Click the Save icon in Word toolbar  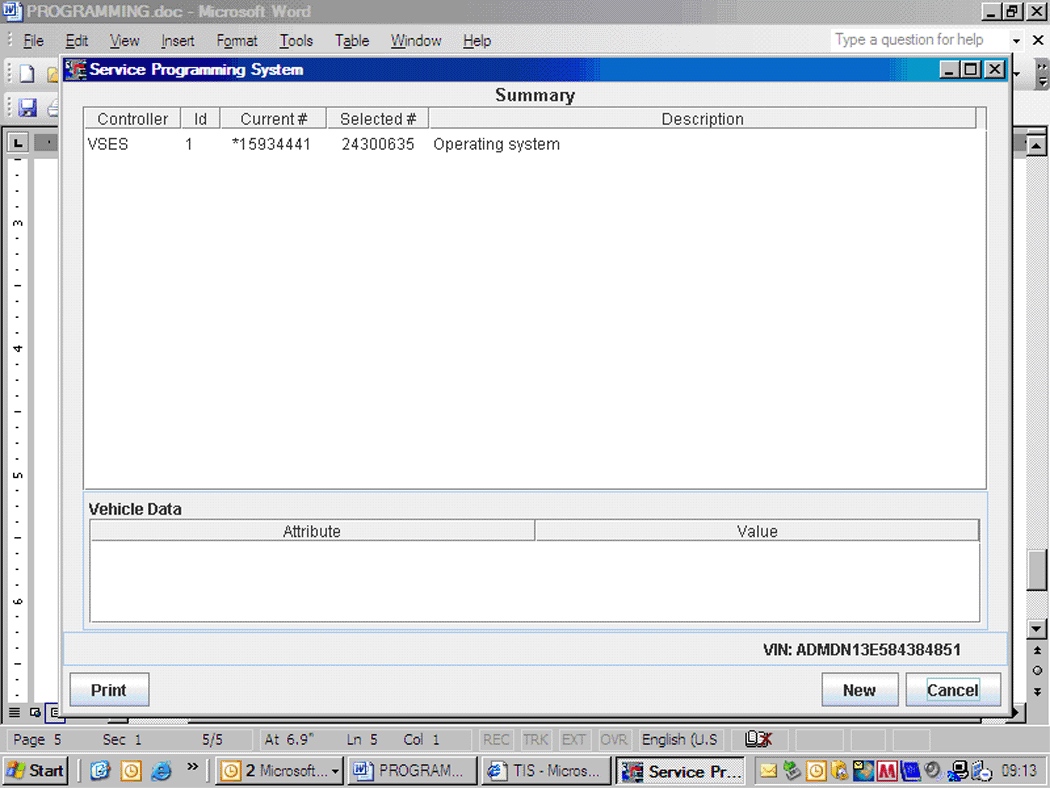pos(27,107)
